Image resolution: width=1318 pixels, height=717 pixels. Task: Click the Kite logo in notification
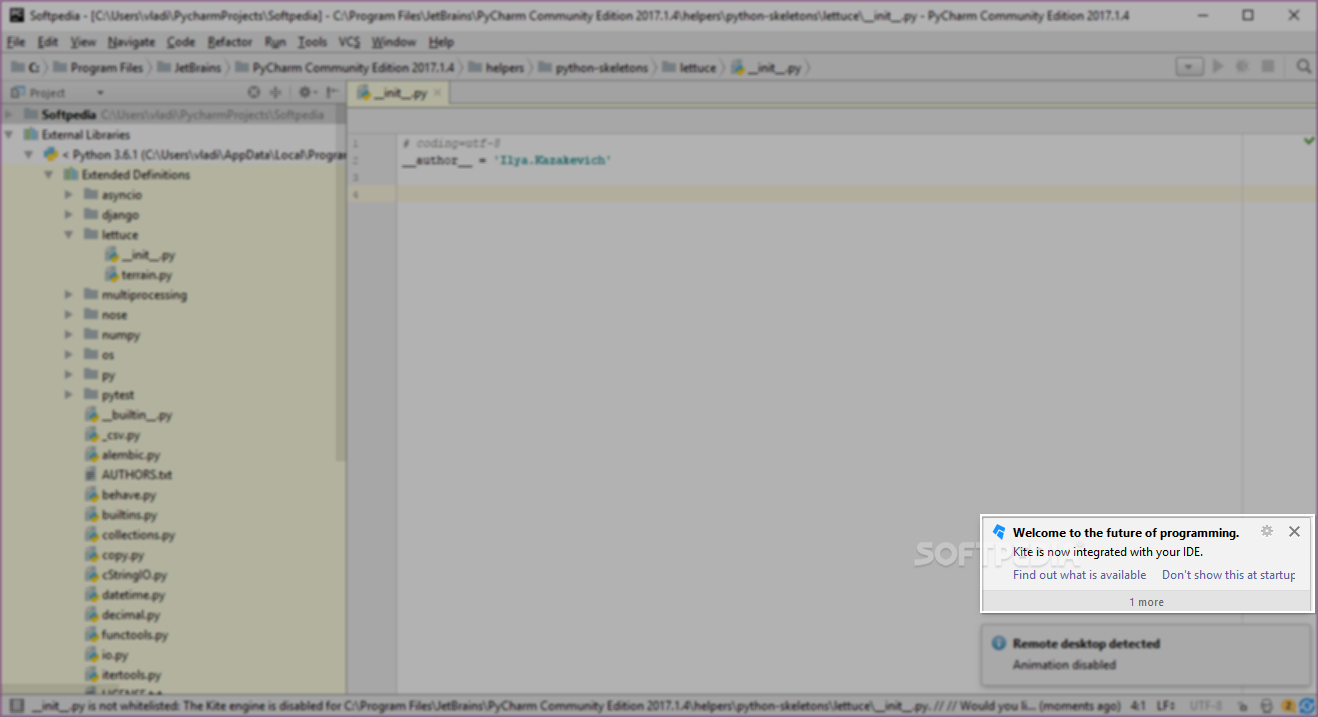pos(998,532)
